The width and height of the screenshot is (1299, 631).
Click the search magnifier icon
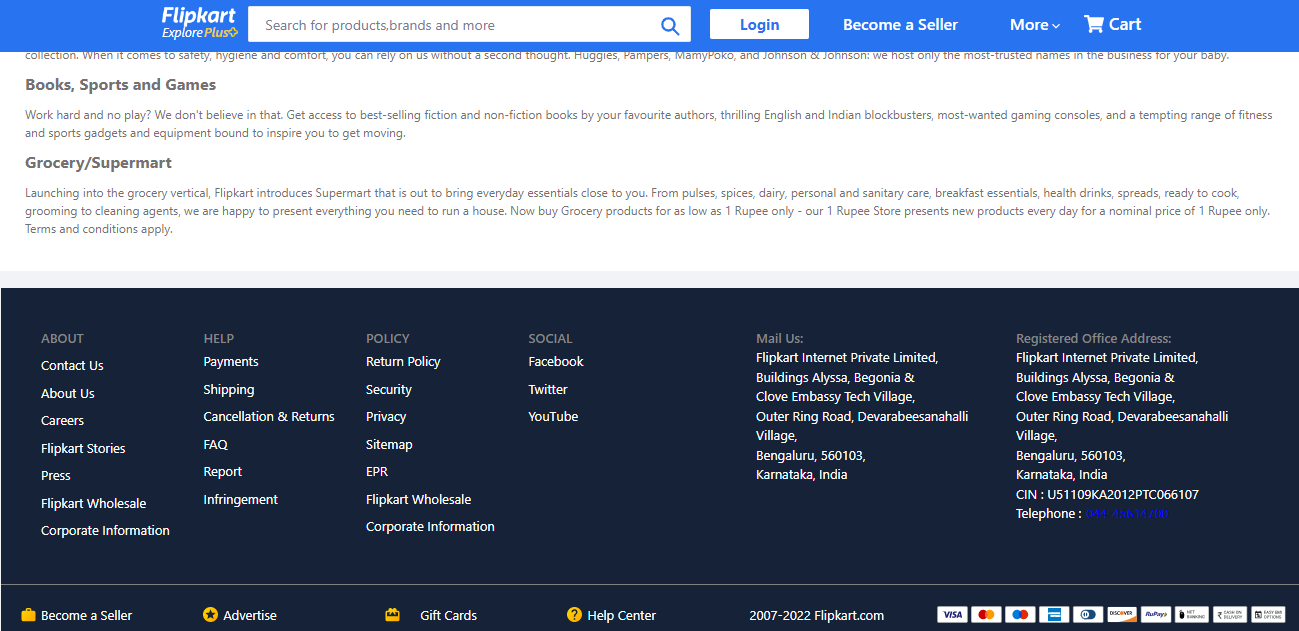coord(670,25)
